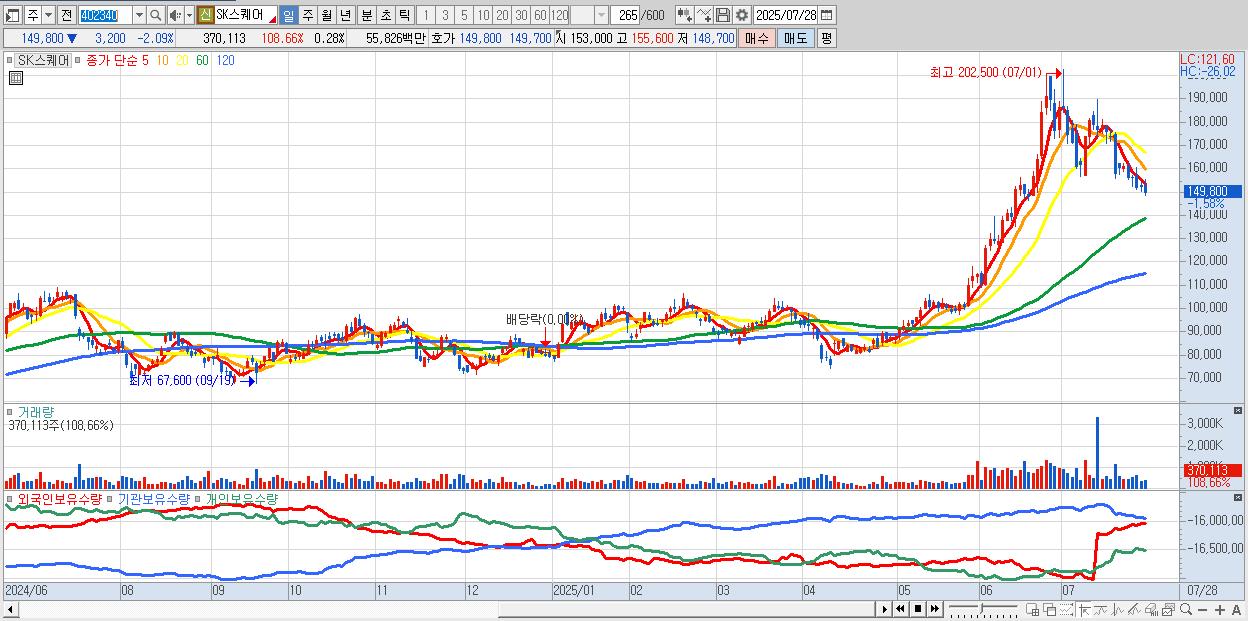1248x621 pixels.
Task: Click the magnifier zoom icon at bottom right
Action: 1185,609
